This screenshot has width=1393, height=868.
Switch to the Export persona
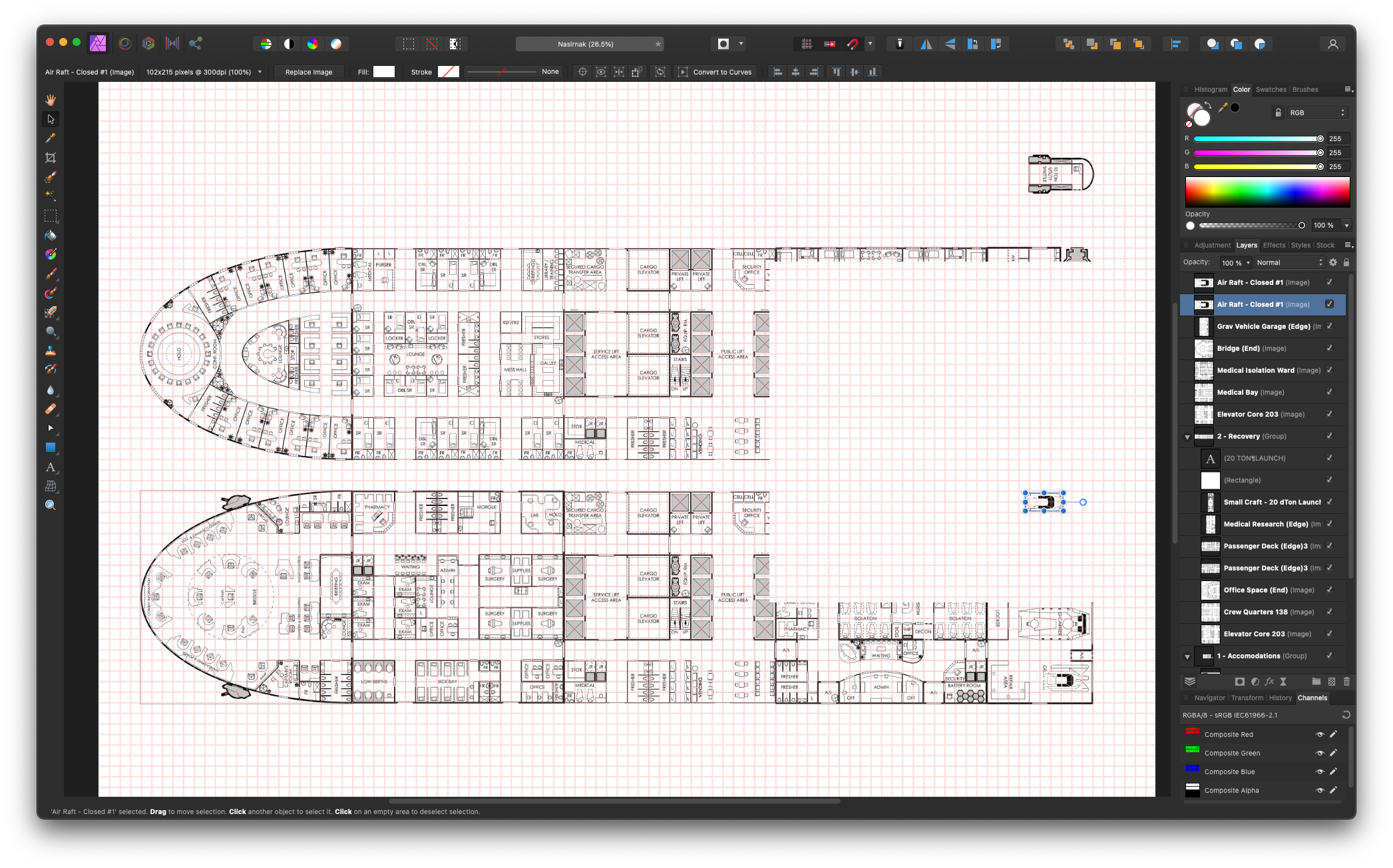pyautogui.click(x=196, y=44)
